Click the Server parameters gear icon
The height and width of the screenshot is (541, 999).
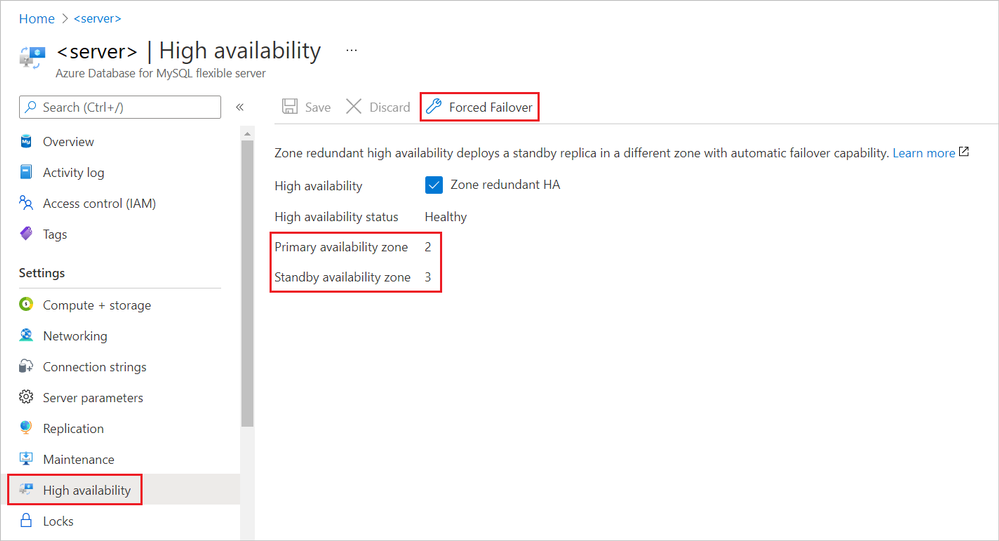pos(27,398)
